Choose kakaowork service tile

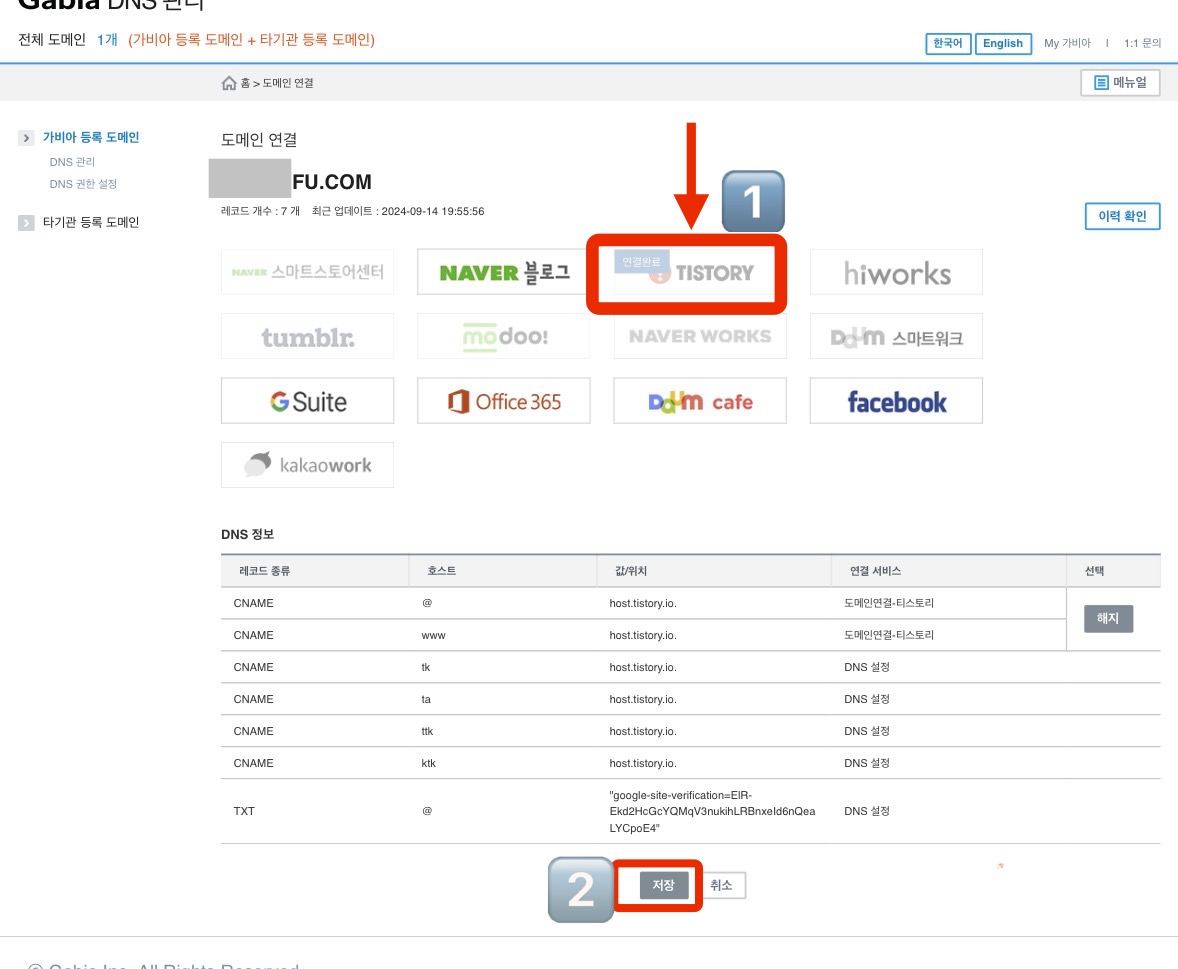coord(307,465)
